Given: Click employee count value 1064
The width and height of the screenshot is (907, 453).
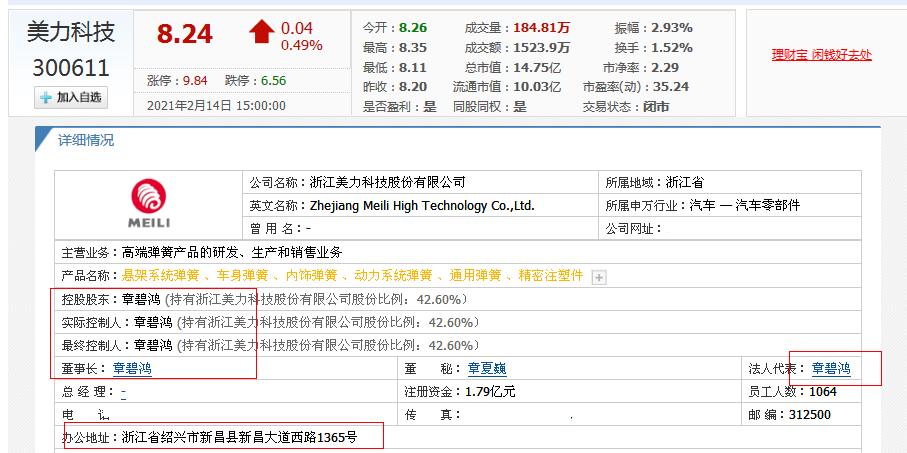Looking at the screenshot, I should coord(823,392).
